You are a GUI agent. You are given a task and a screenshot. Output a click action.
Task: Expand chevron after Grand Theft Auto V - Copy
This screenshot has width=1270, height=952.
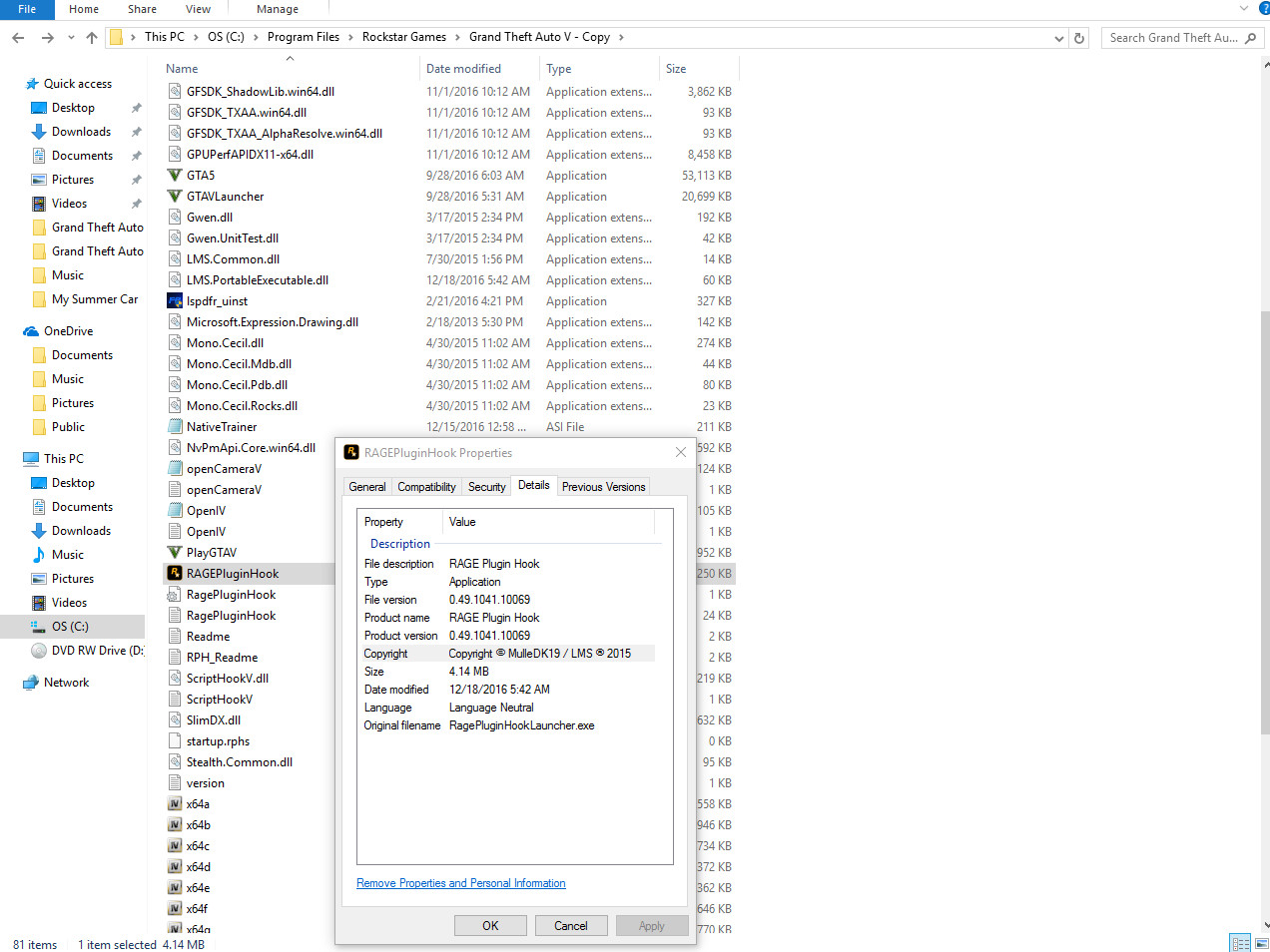coord(621,37)
